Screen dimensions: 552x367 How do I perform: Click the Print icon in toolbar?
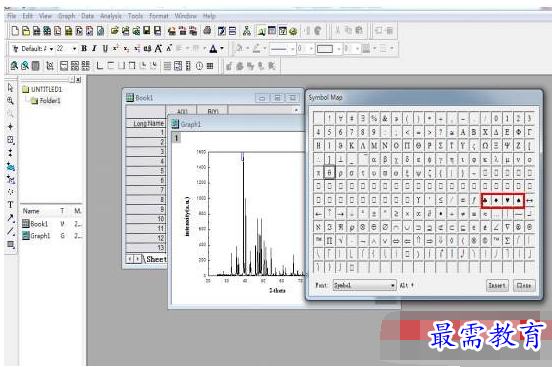tap(207, 31)
